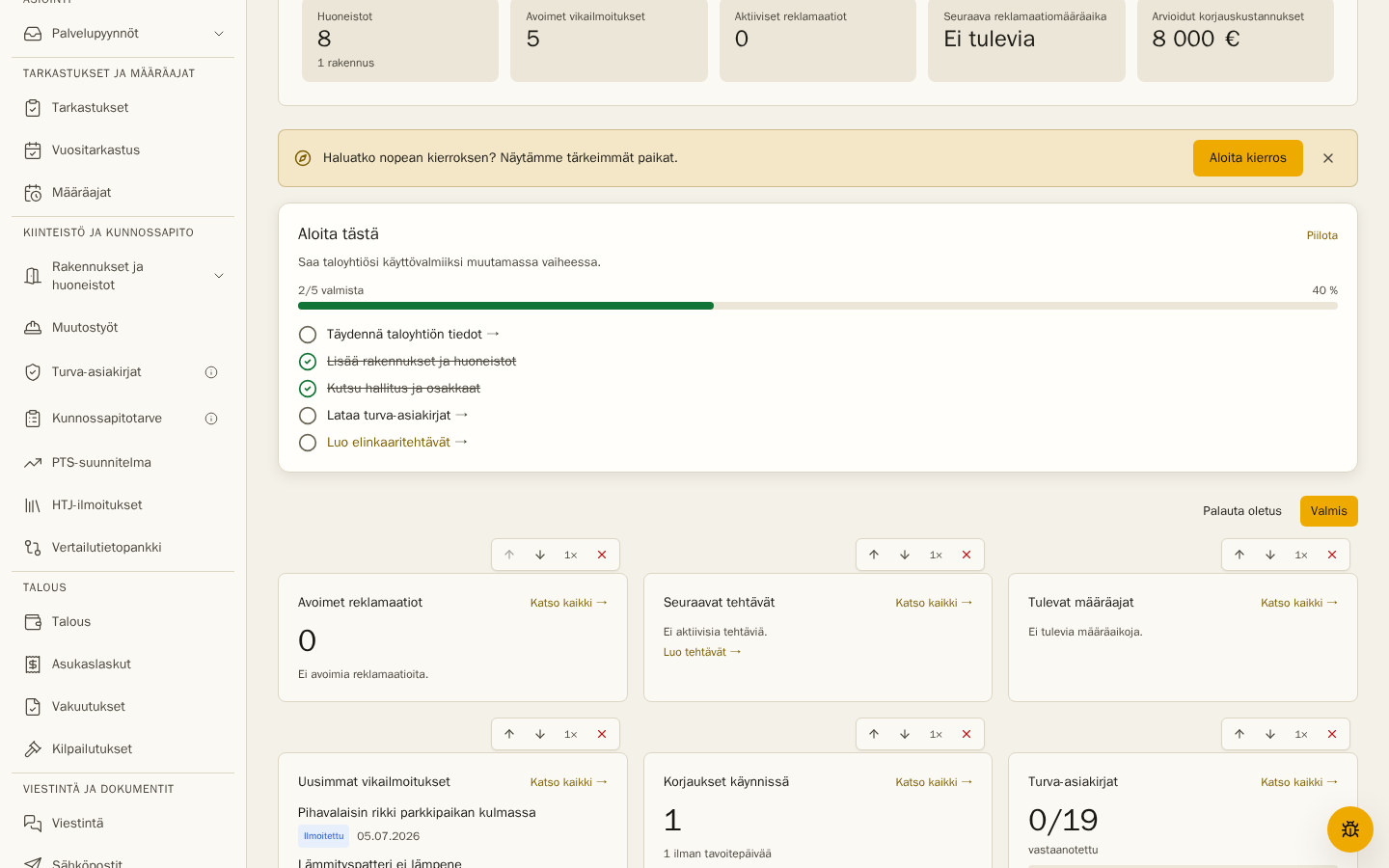Change Tulevat määräajat widget size 1×
The image size is (1389, 868).
coord(1301,555)
